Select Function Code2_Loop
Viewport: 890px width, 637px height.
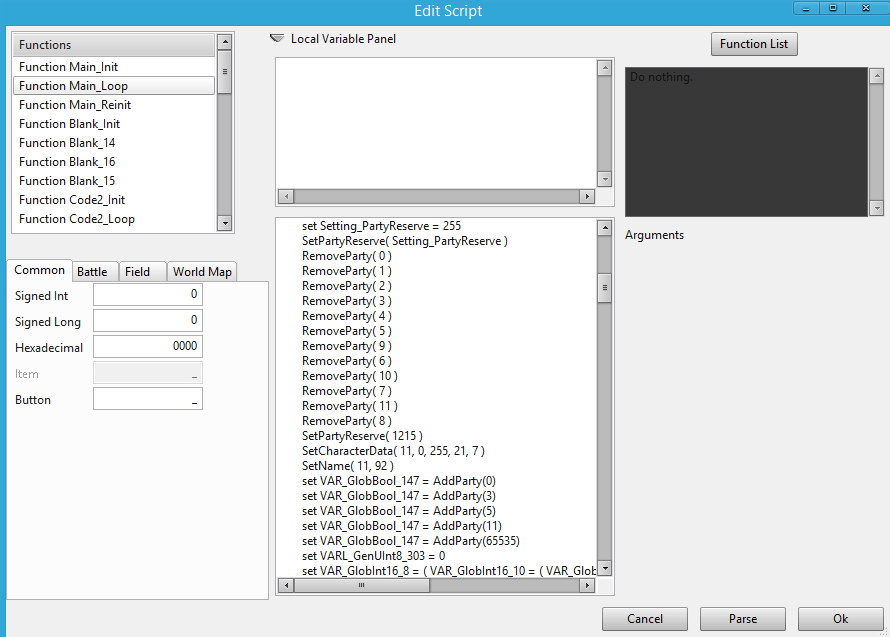click(114, 219)
